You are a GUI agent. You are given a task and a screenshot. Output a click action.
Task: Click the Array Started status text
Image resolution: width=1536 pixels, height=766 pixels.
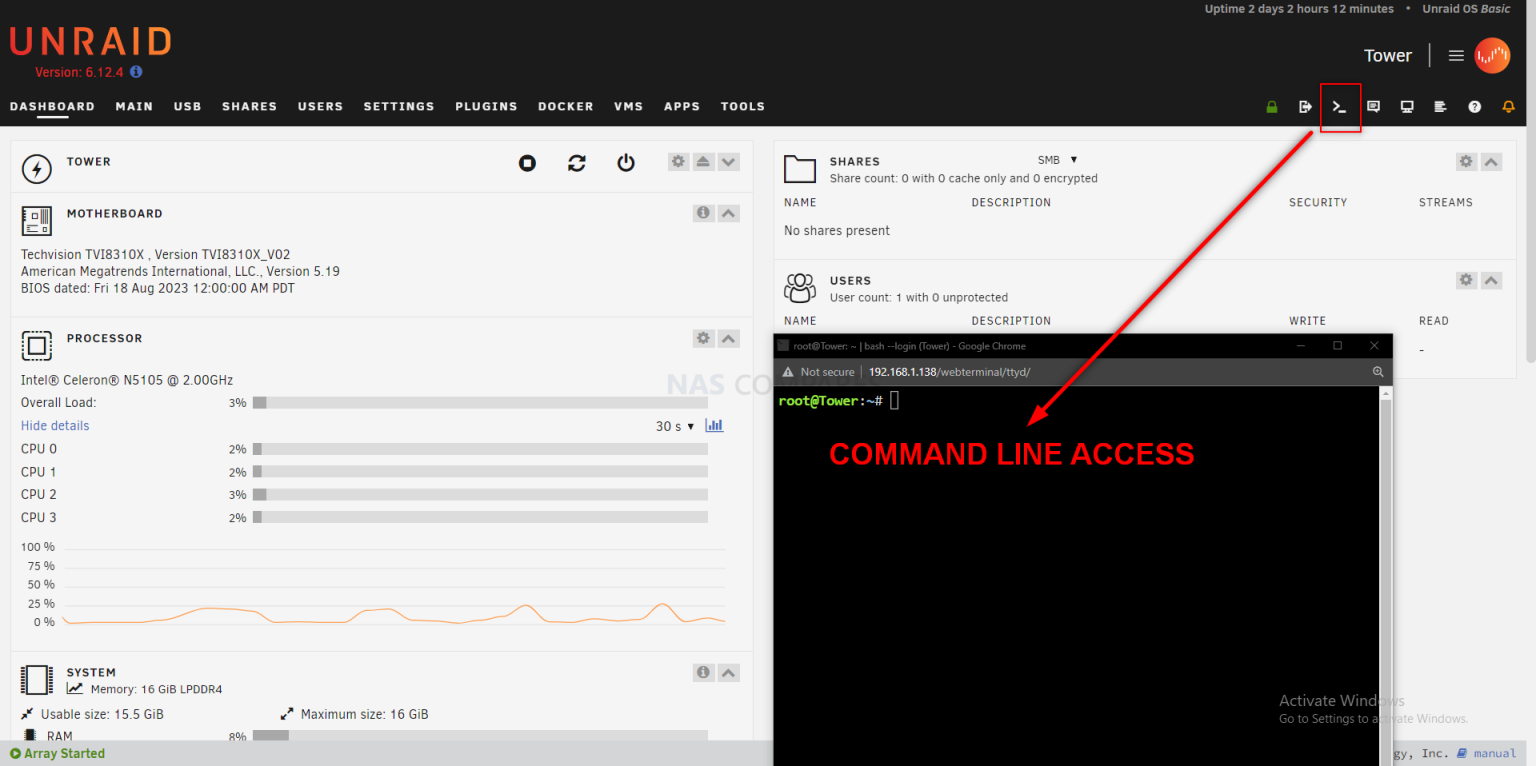[57, 753]
